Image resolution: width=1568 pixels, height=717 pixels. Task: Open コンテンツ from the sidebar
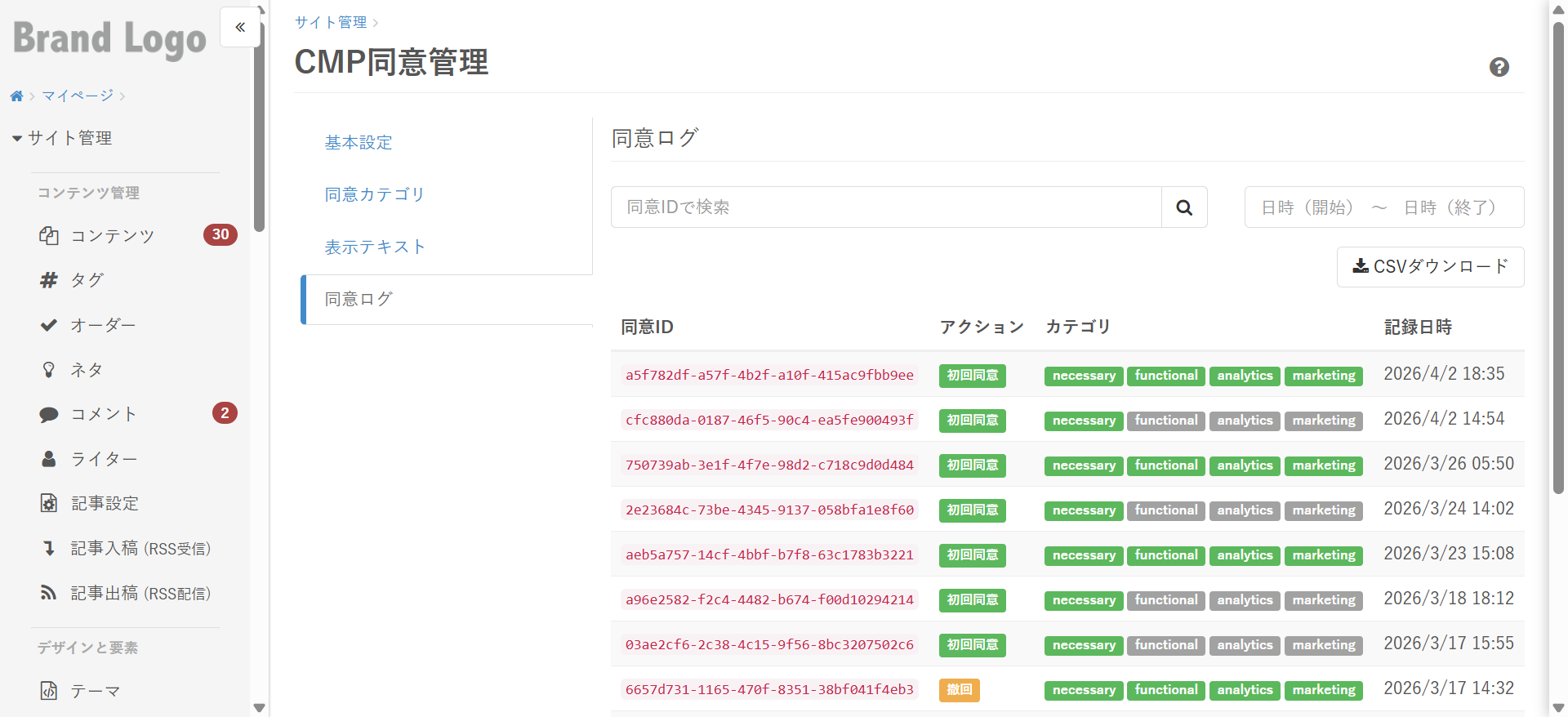[x=112, y=236]
